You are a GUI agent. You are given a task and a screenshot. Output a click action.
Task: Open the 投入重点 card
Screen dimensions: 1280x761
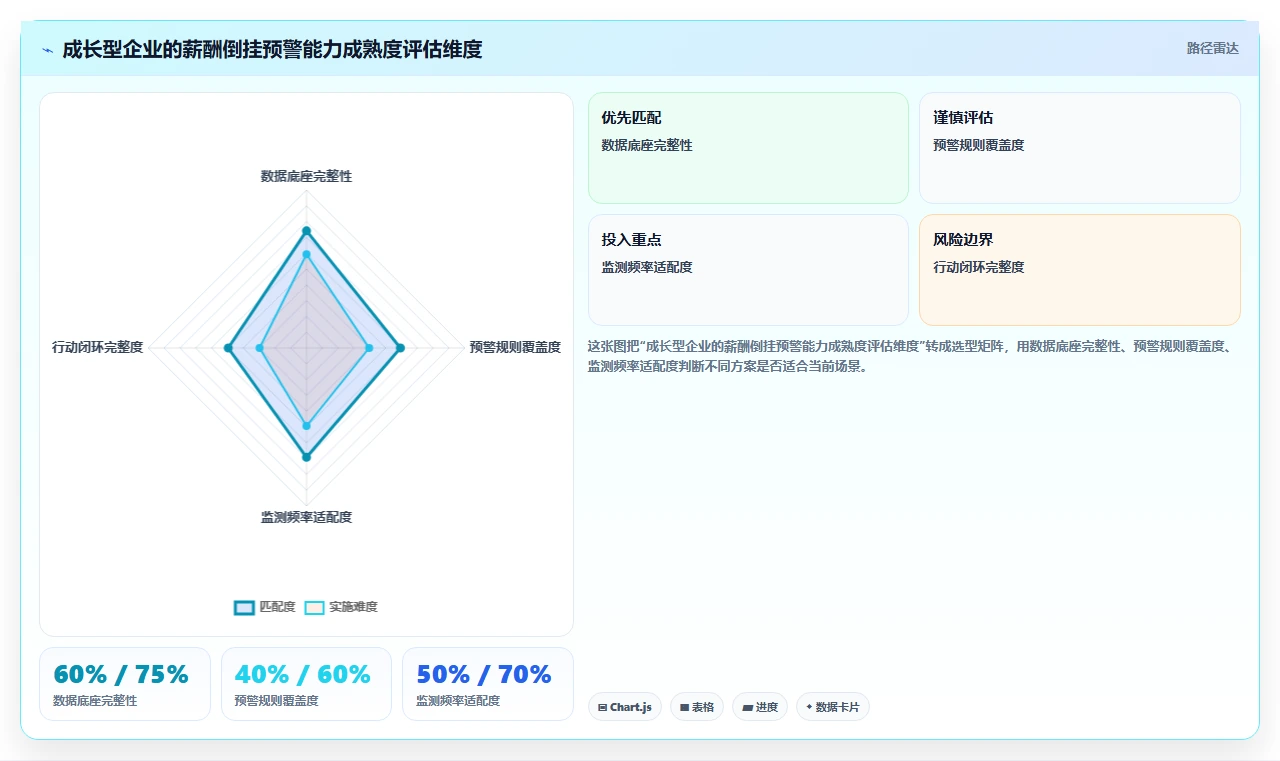[748, 270]
